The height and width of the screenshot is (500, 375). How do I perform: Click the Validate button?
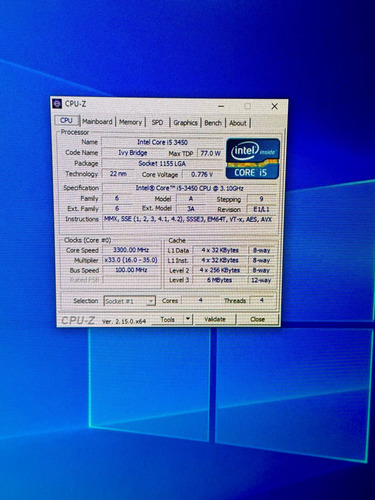coord(215,319)
